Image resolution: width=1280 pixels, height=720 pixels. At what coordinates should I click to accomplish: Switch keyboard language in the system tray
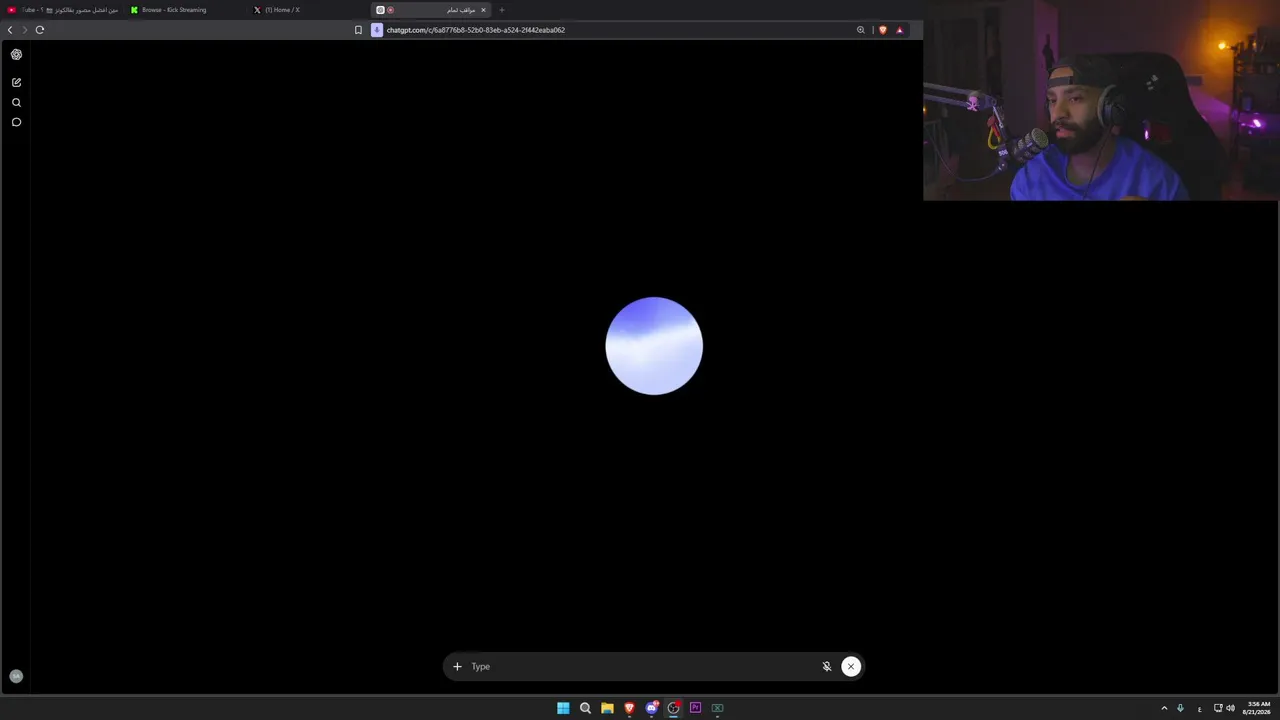[1199, 708]
